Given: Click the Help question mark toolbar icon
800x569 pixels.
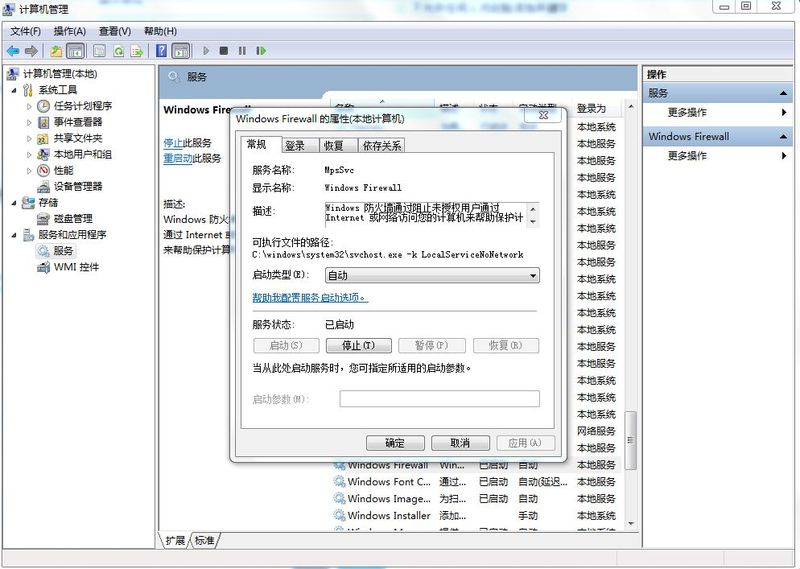Looking at the screenshot, I should 162,50.
